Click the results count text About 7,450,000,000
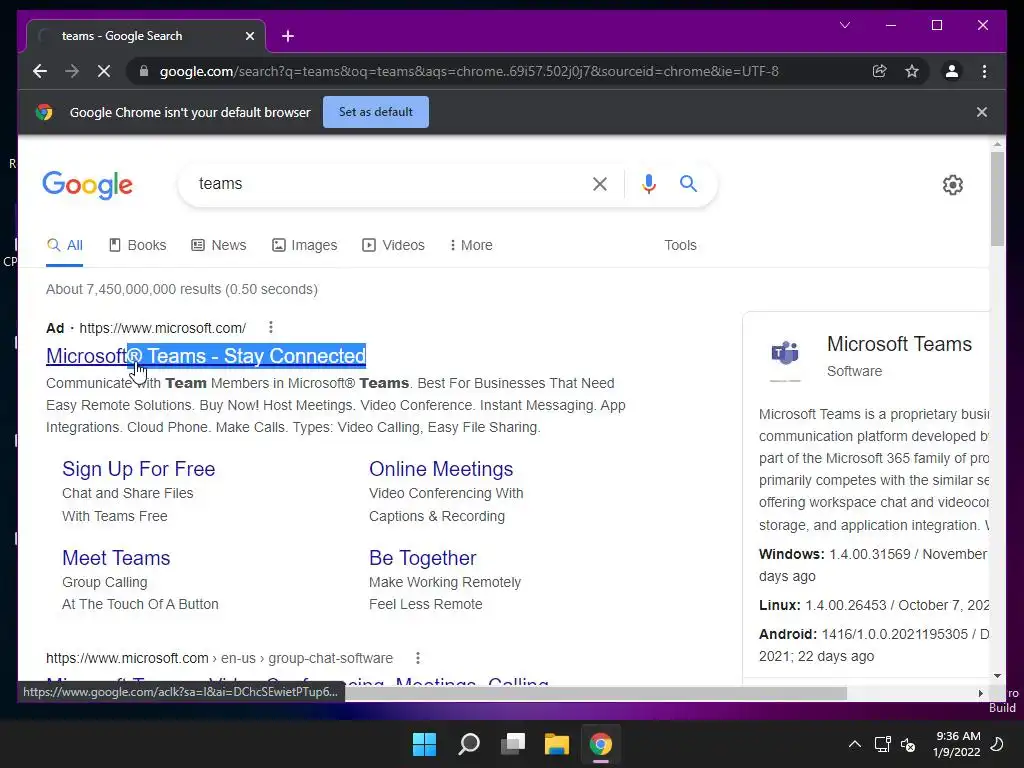The height and width of the screenshot is (768, 1024). [182, 289]
